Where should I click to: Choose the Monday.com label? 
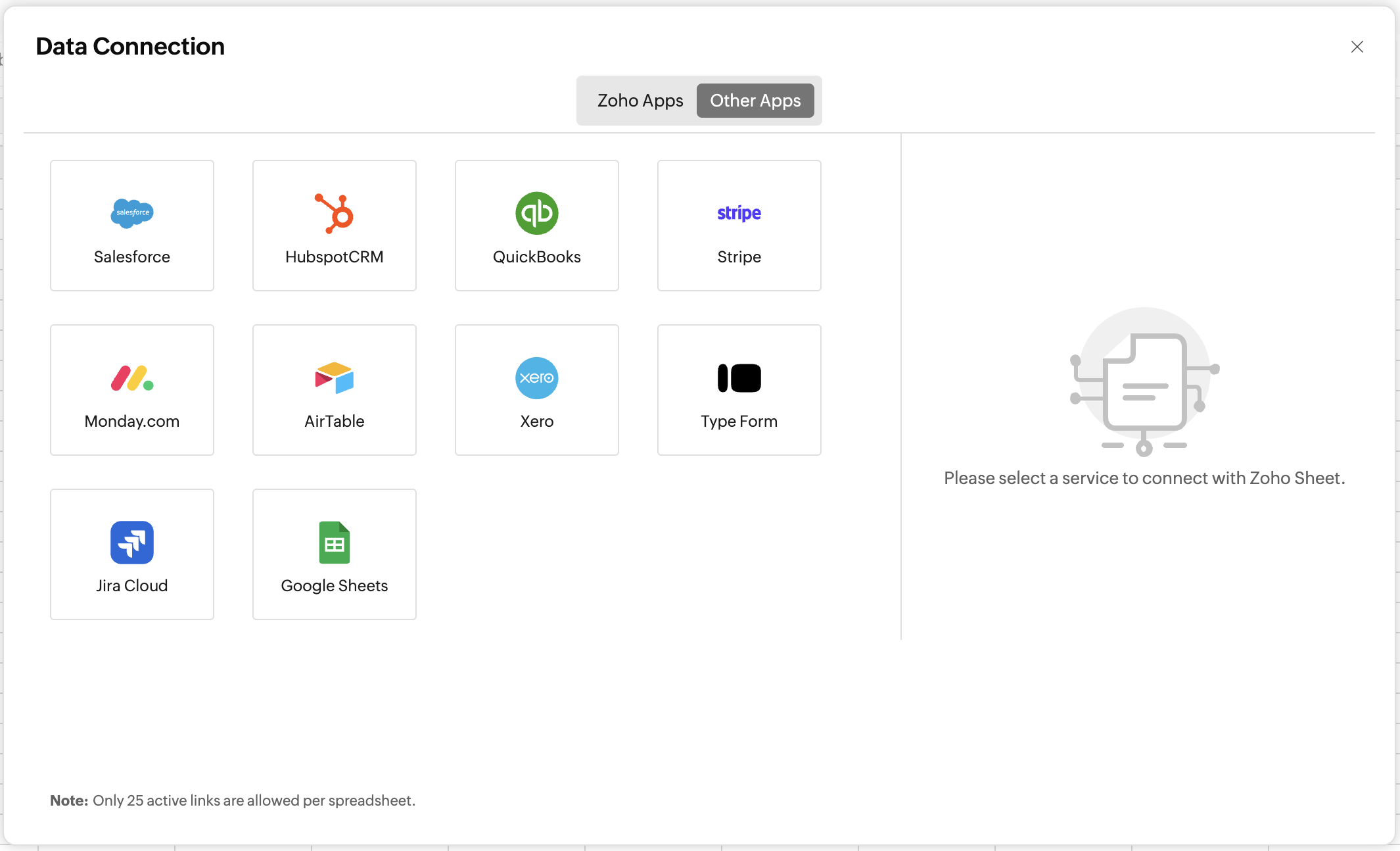(x=132, y=421)
